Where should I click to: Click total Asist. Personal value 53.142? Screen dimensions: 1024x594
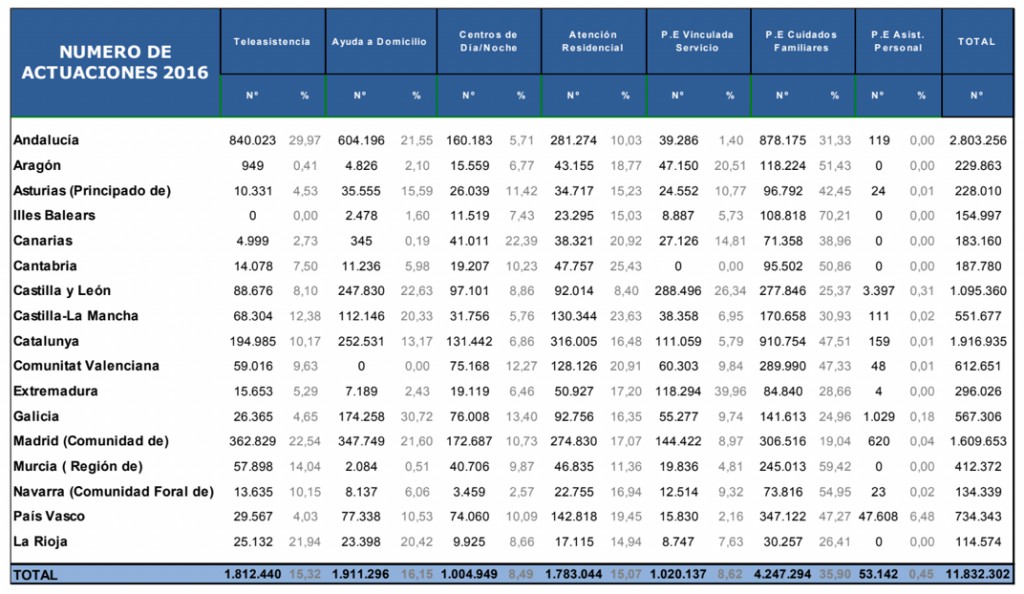coord(878,575)
